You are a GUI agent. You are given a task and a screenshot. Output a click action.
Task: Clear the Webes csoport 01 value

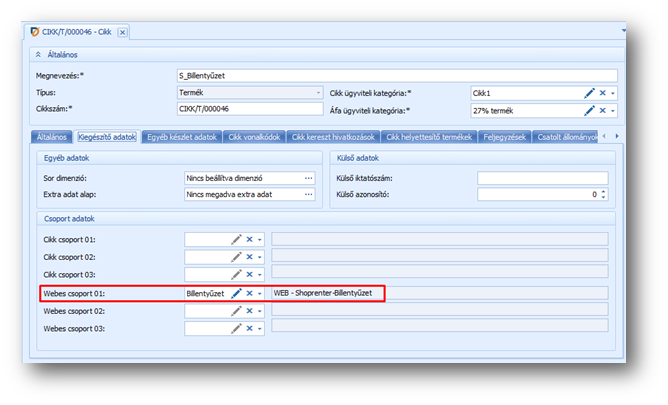(249, 293)
